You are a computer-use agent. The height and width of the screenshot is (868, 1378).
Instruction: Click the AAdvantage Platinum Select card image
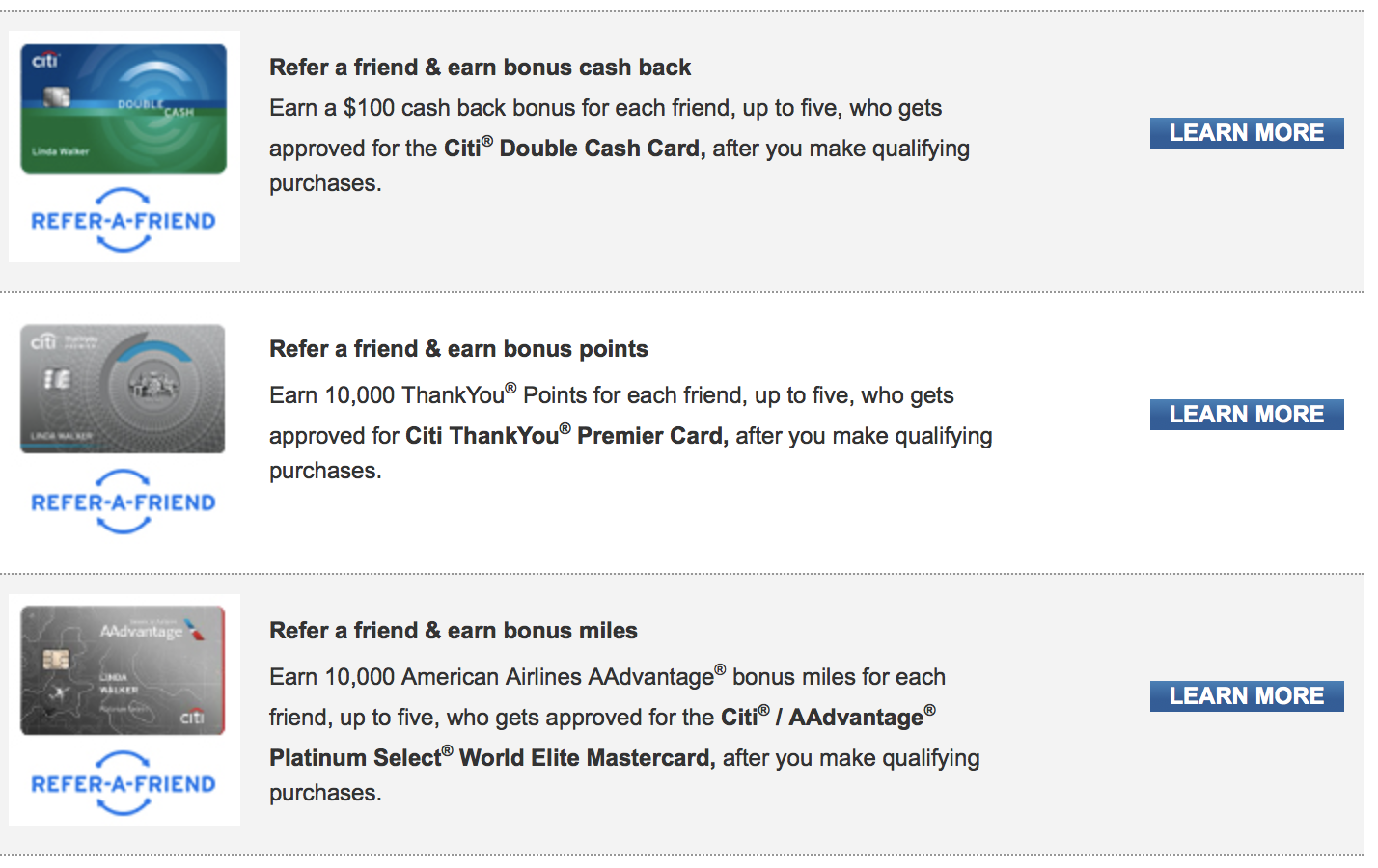pos(123,670)
